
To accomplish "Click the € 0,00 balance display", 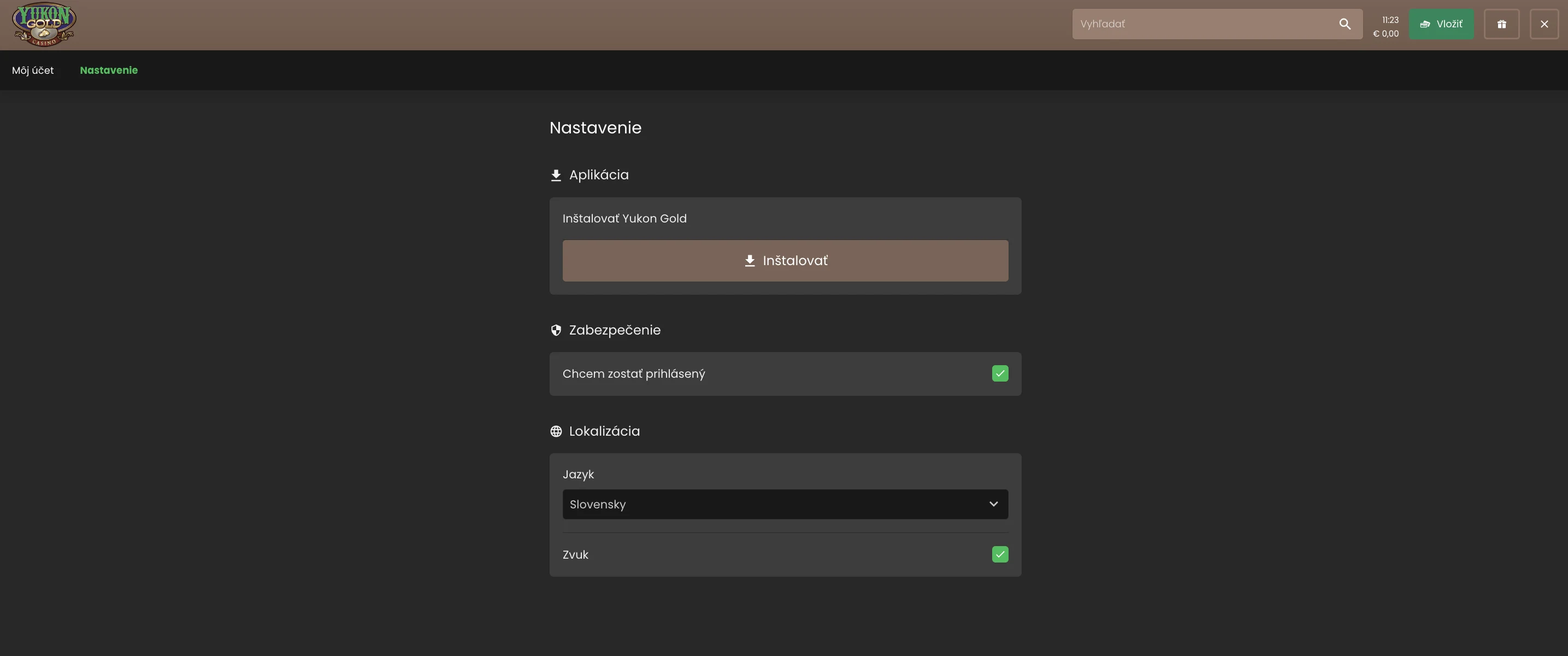I will (1386, 34).
